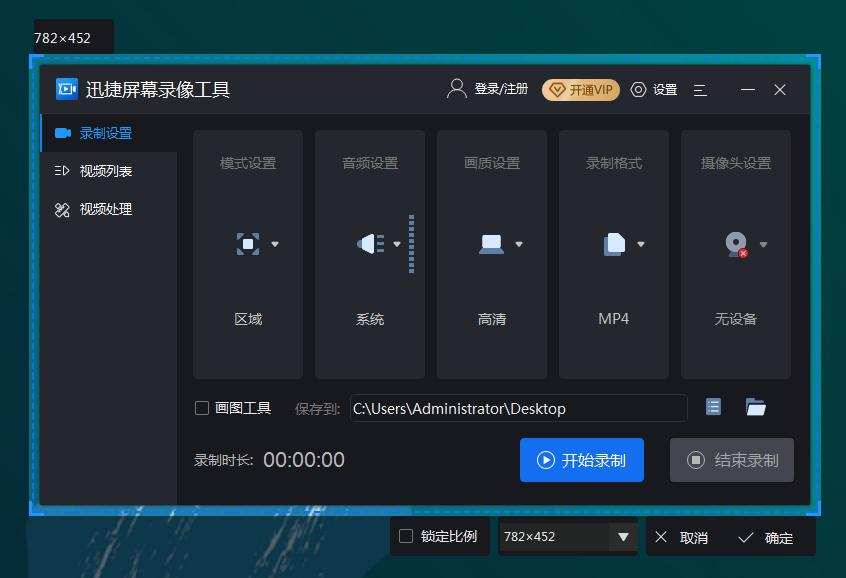Click the region mode icon under 模式设置
This screenshot has height=578, width=846.
[x=248, y=244]
